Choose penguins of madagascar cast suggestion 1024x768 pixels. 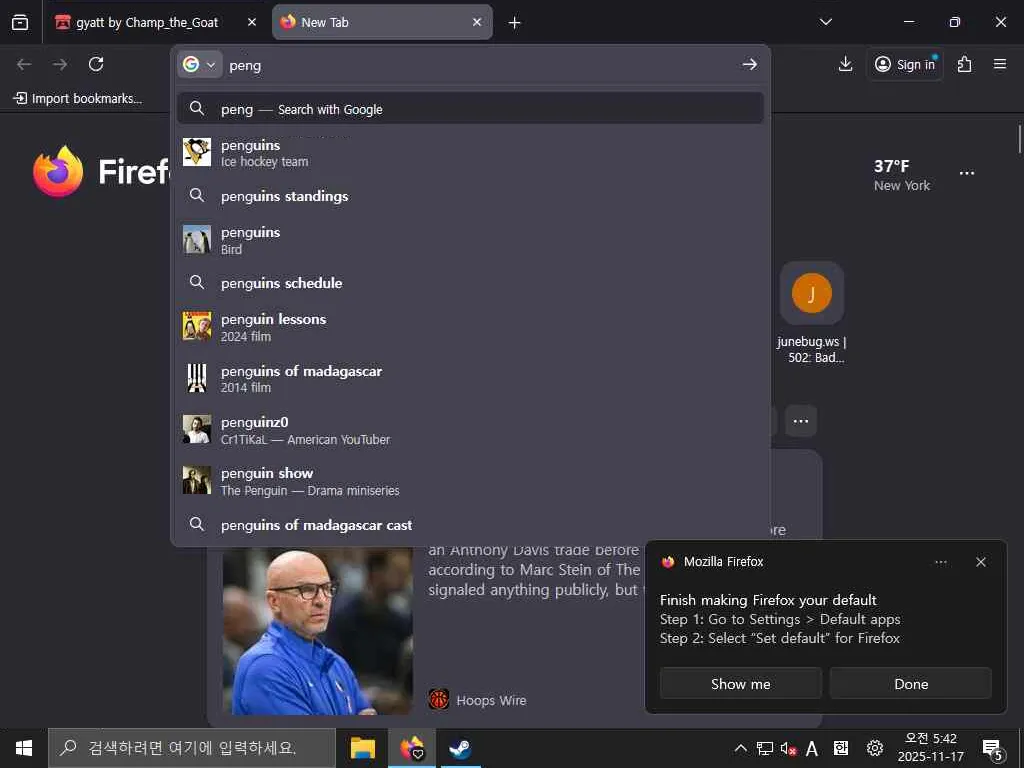(x=470, y=524)
